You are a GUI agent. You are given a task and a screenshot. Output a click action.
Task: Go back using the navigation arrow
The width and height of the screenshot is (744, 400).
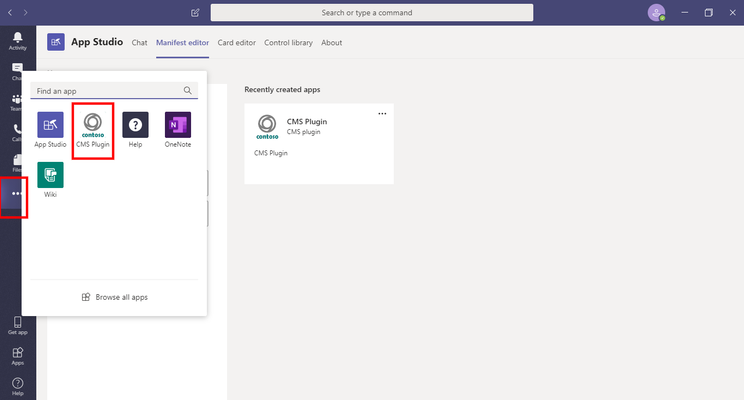pyautogui.click(x=10, y=13)
